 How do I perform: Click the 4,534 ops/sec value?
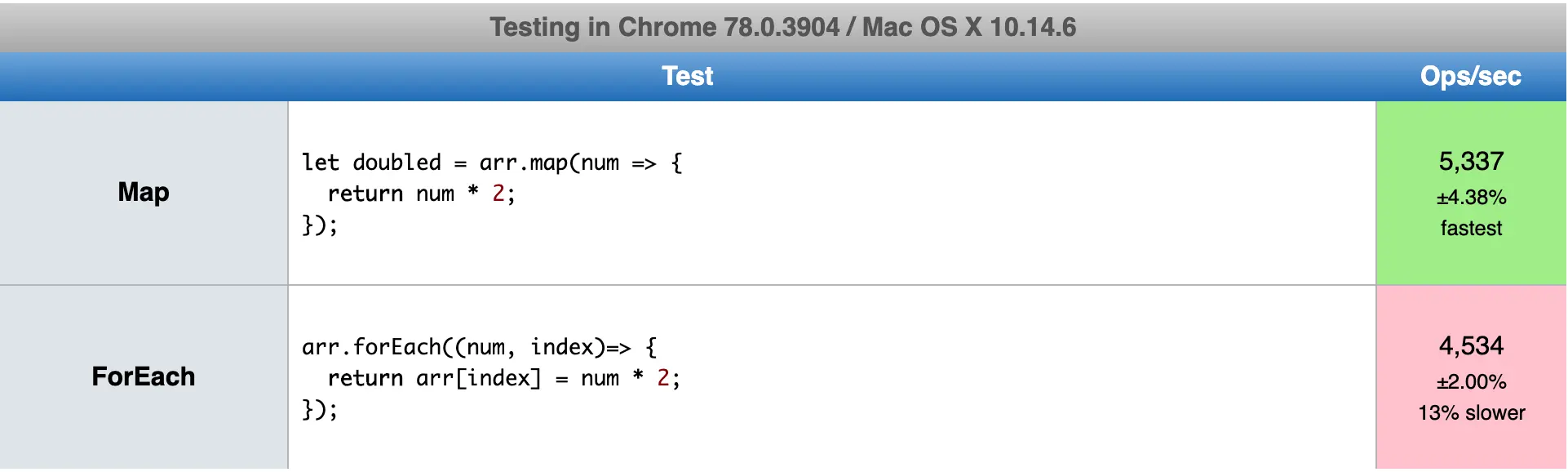pyautogui.click(x=1471, y=346)
